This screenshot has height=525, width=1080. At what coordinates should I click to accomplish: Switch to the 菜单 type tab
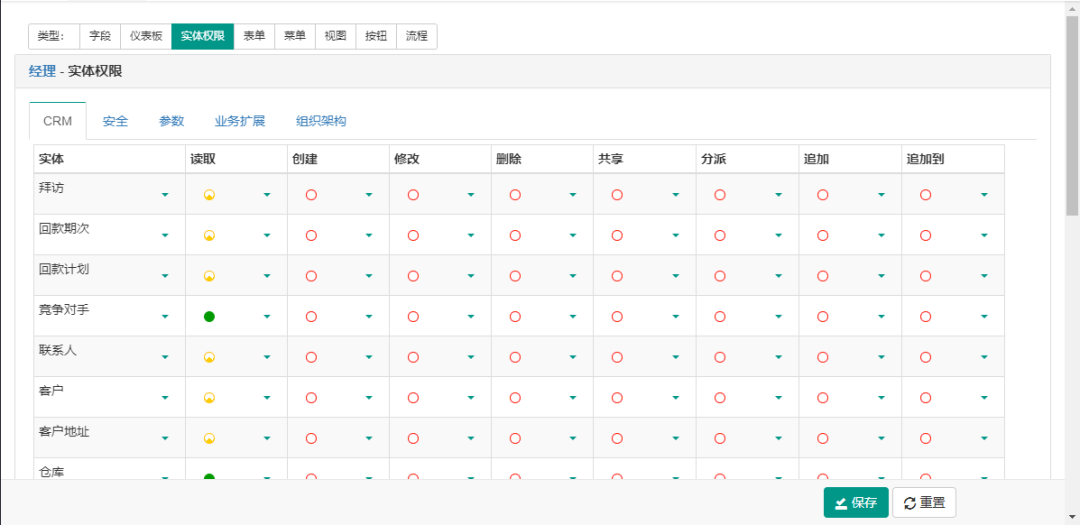point(295,37)
